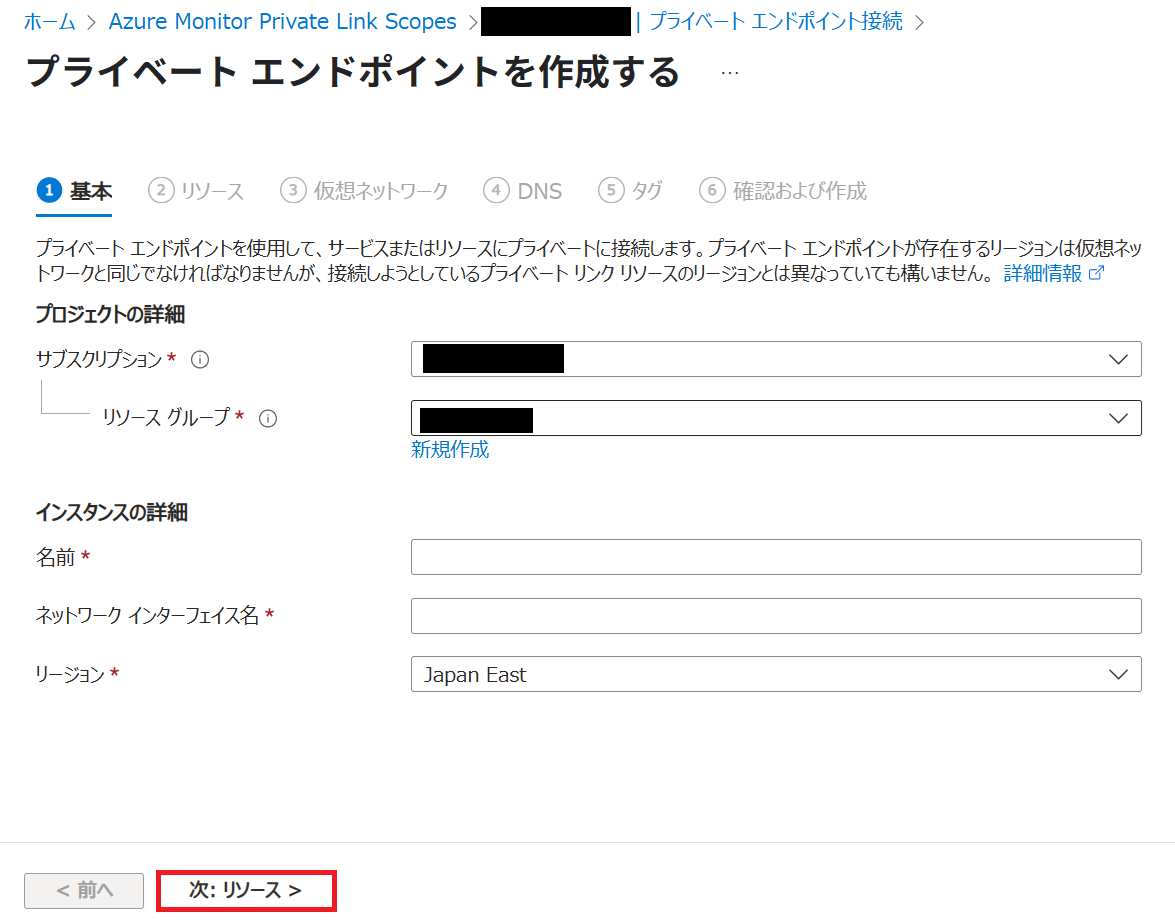This screenshot has width=1175, height=922.
Task: Click the プロジェクトの詳細 heading text
Action: pos(110,314)
